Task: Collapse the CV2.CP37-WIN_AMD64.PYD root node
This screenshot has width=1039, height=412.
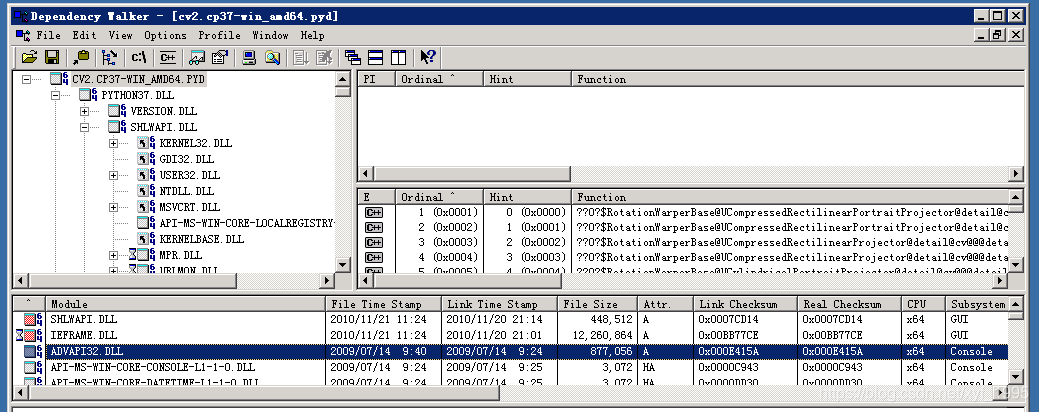Action: [x=27, y=79]
